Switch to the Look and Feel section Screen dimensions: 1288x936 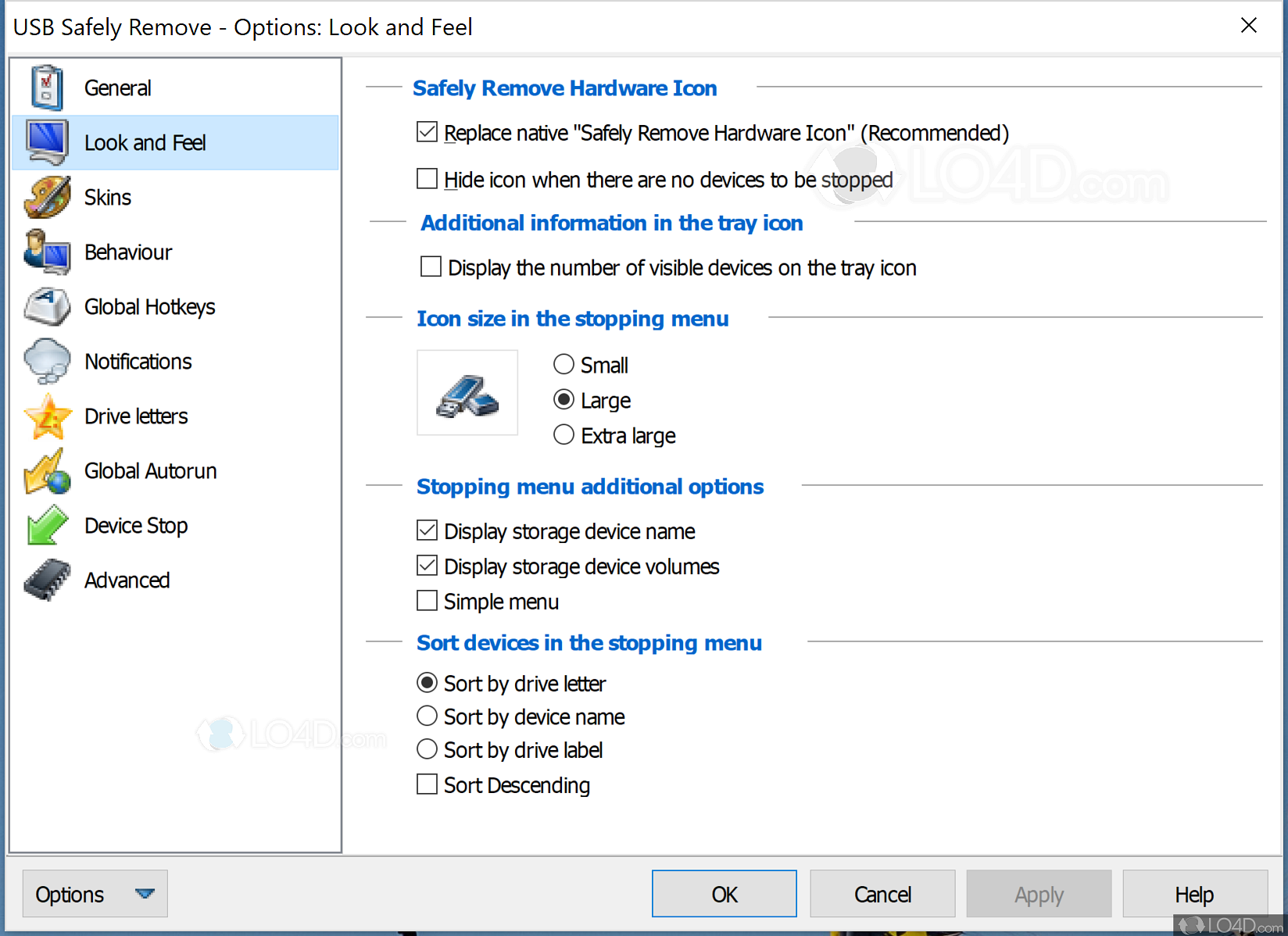click(145, 142)
